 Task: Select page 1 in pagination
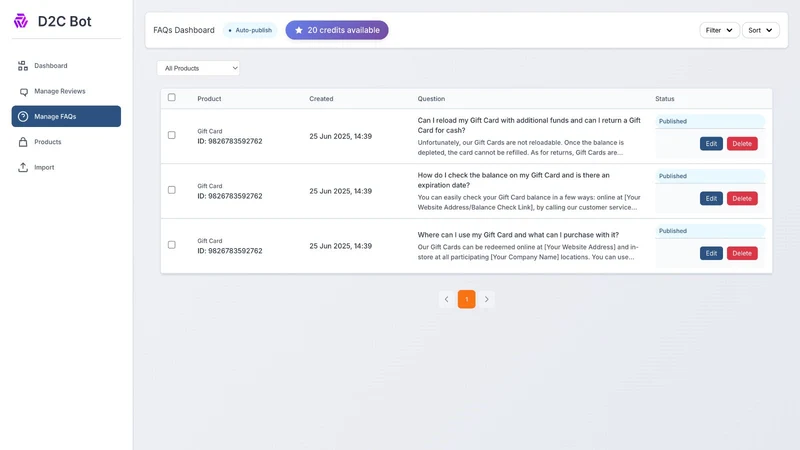click(466, 299)
